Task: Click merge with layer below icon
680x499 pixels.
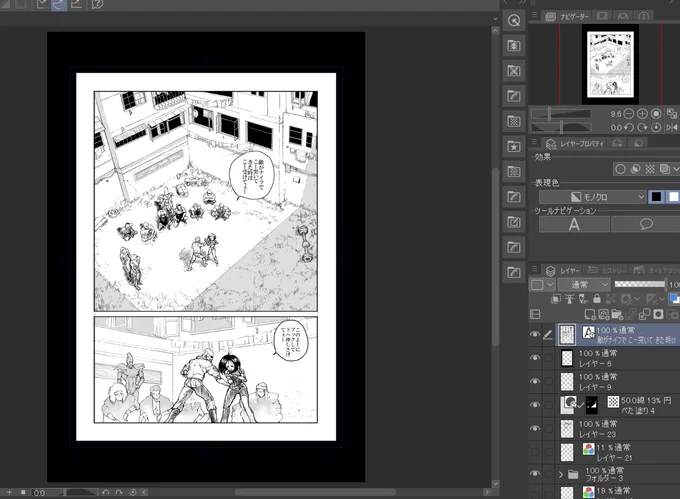Action: point(645,314)
